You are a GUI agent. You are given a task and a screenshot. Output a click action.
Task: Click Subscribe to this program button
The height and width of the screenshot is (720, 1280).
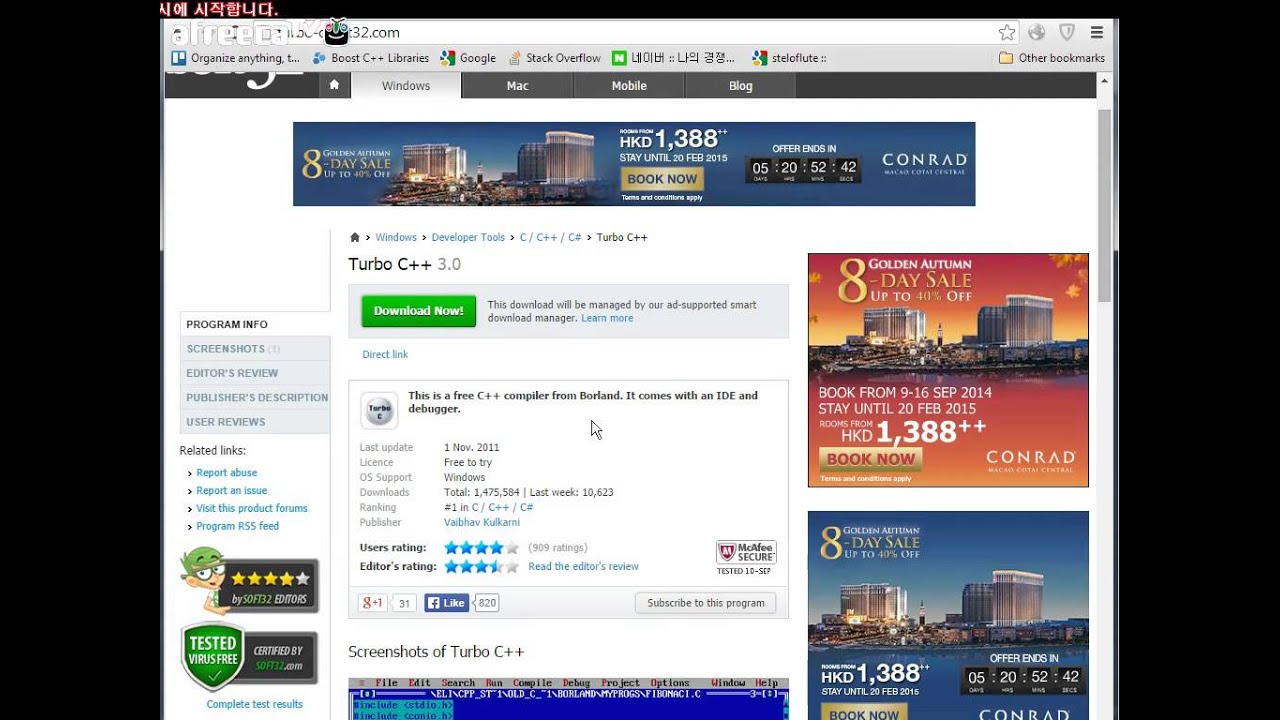705,603
